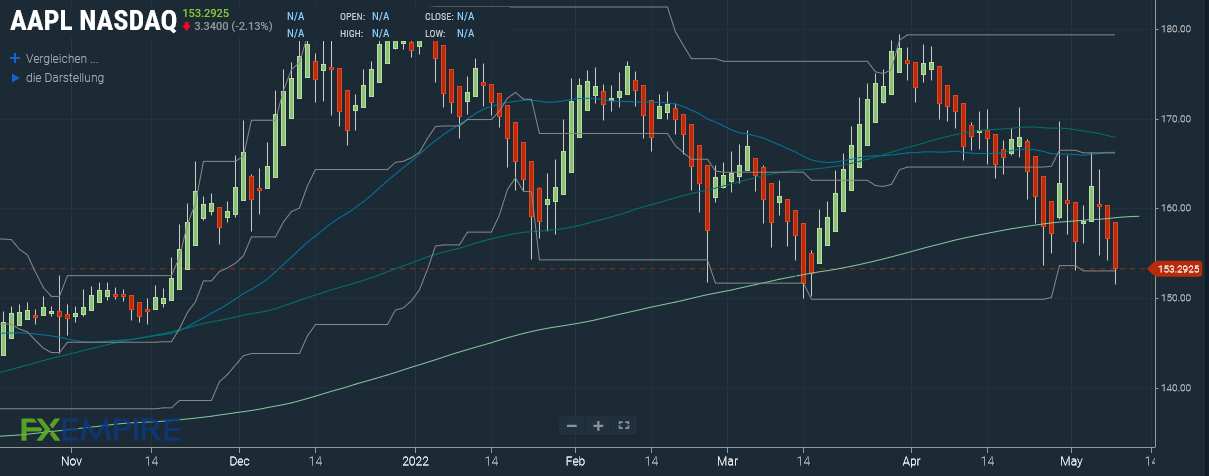
Task: Click the plus icon beside Vergleichen
Action: 15,58
